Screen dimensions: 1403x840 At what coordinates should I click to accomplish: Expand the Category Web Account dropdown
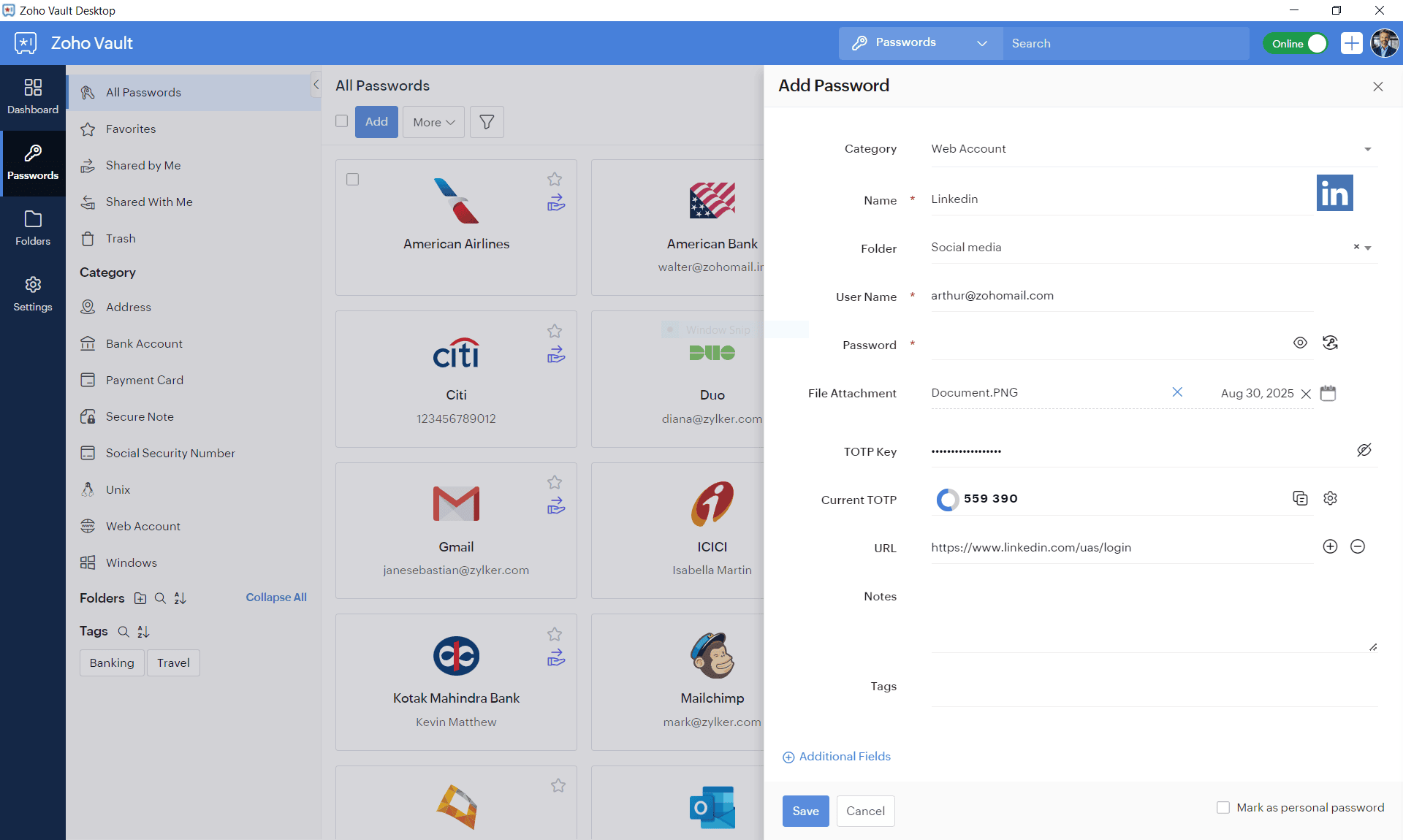point(1367,149)
